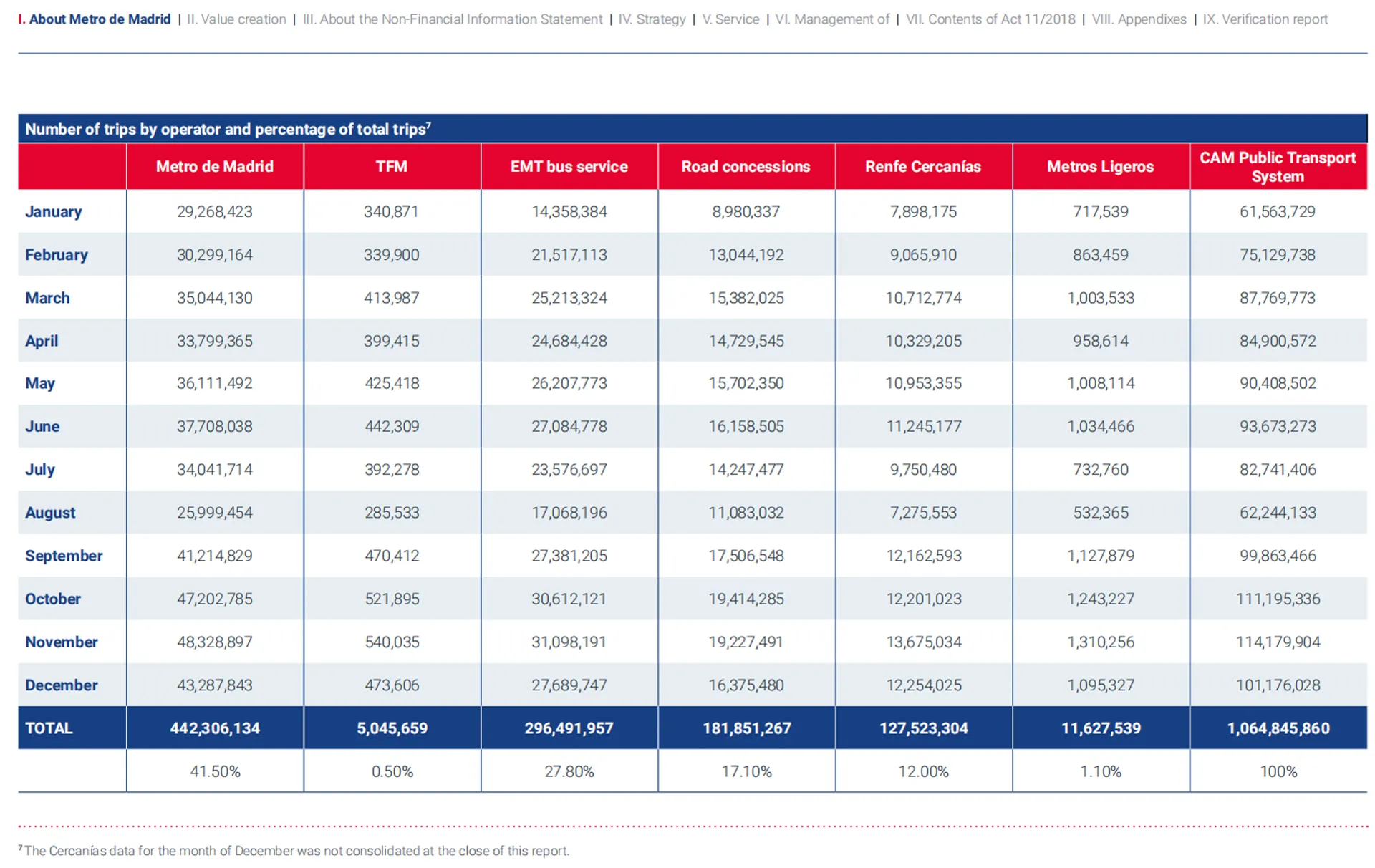Viewport: 1375px width, 868px height.
Task: Click the 'CAM Public Transport System' header
Action: [1278, 167]
